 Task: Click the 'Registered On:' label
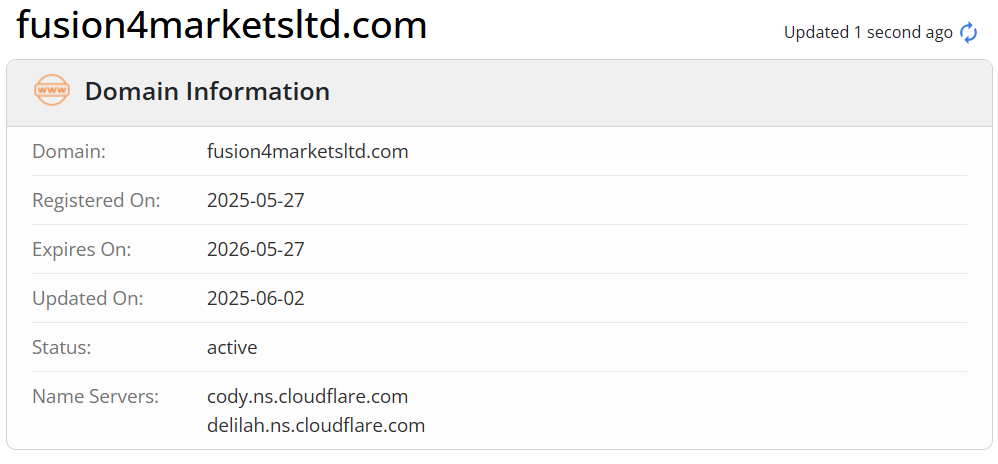[x=96, y=201]
